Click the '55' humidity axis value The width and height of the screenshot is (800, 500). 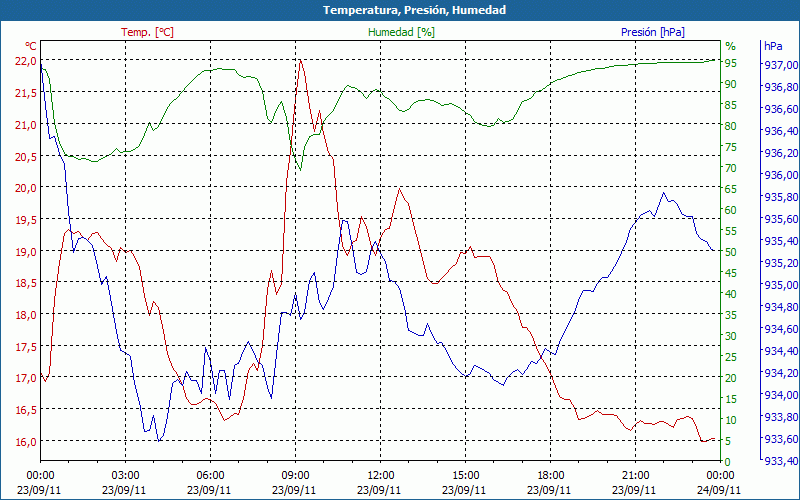tap(730, 231)
